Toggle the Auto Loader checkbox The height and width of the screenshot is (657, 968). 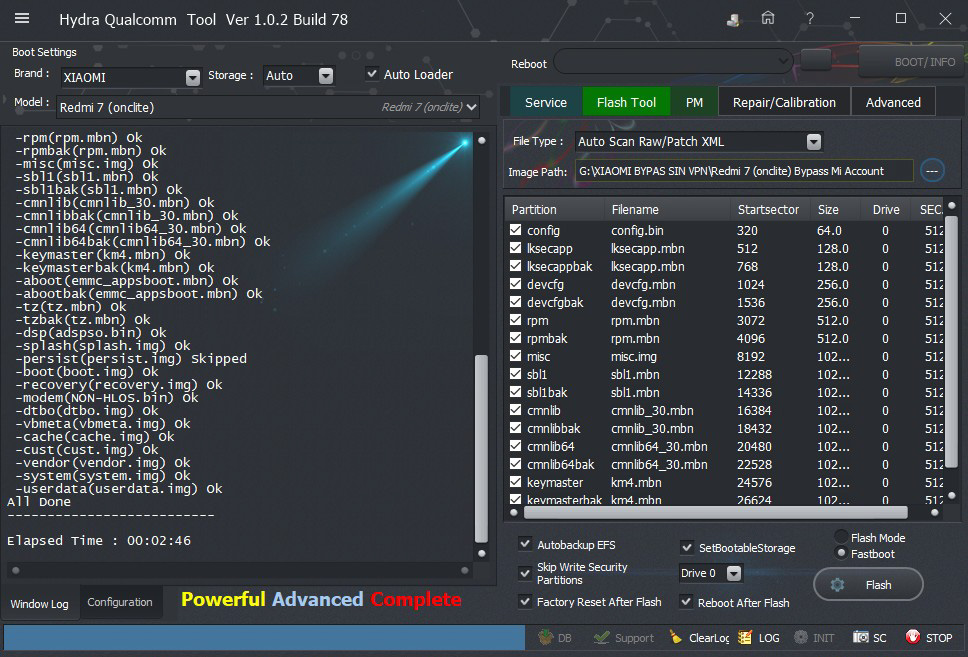(x=372, y=73)
